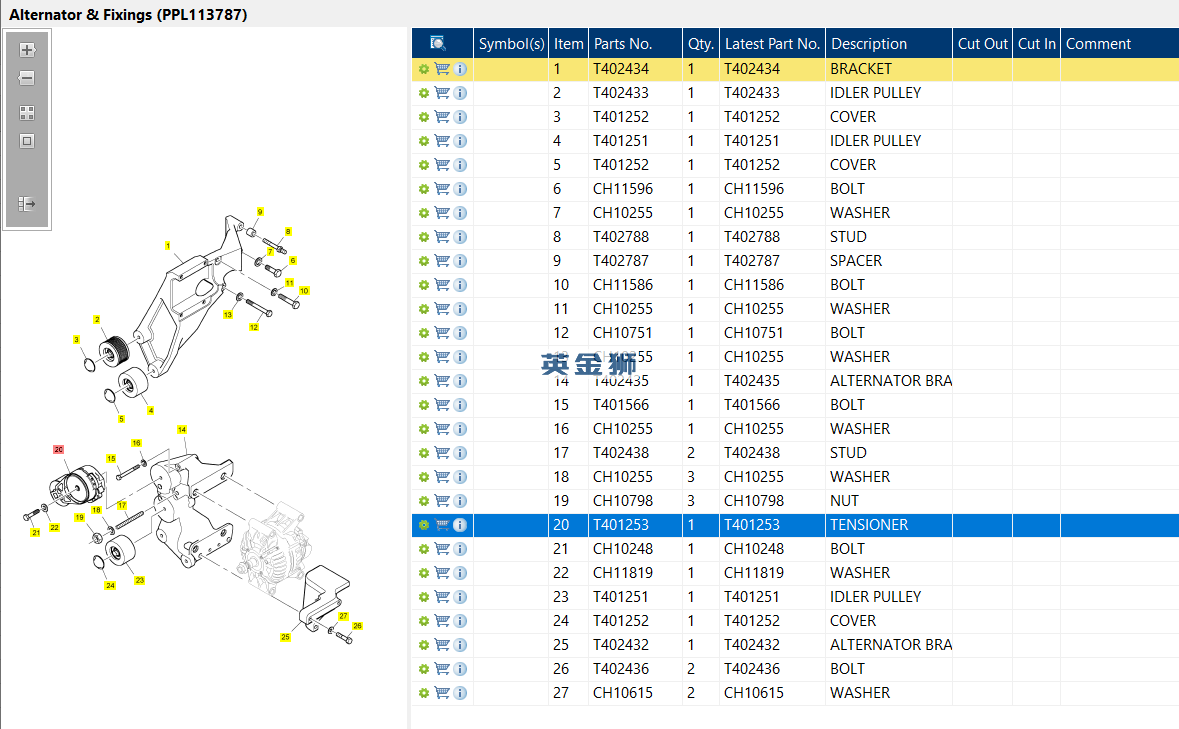Click the gear icon for item 3 COVER

pyautogui.click(x=424, y=117)
